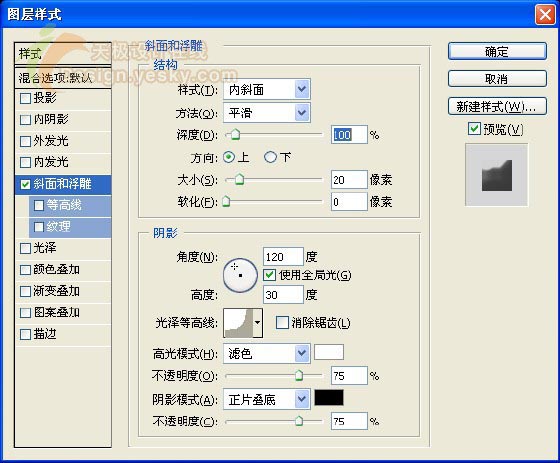This screenshot has height=463, width=560.
Task: Click the 确定 OK button
Action: [x=497, y=52]
